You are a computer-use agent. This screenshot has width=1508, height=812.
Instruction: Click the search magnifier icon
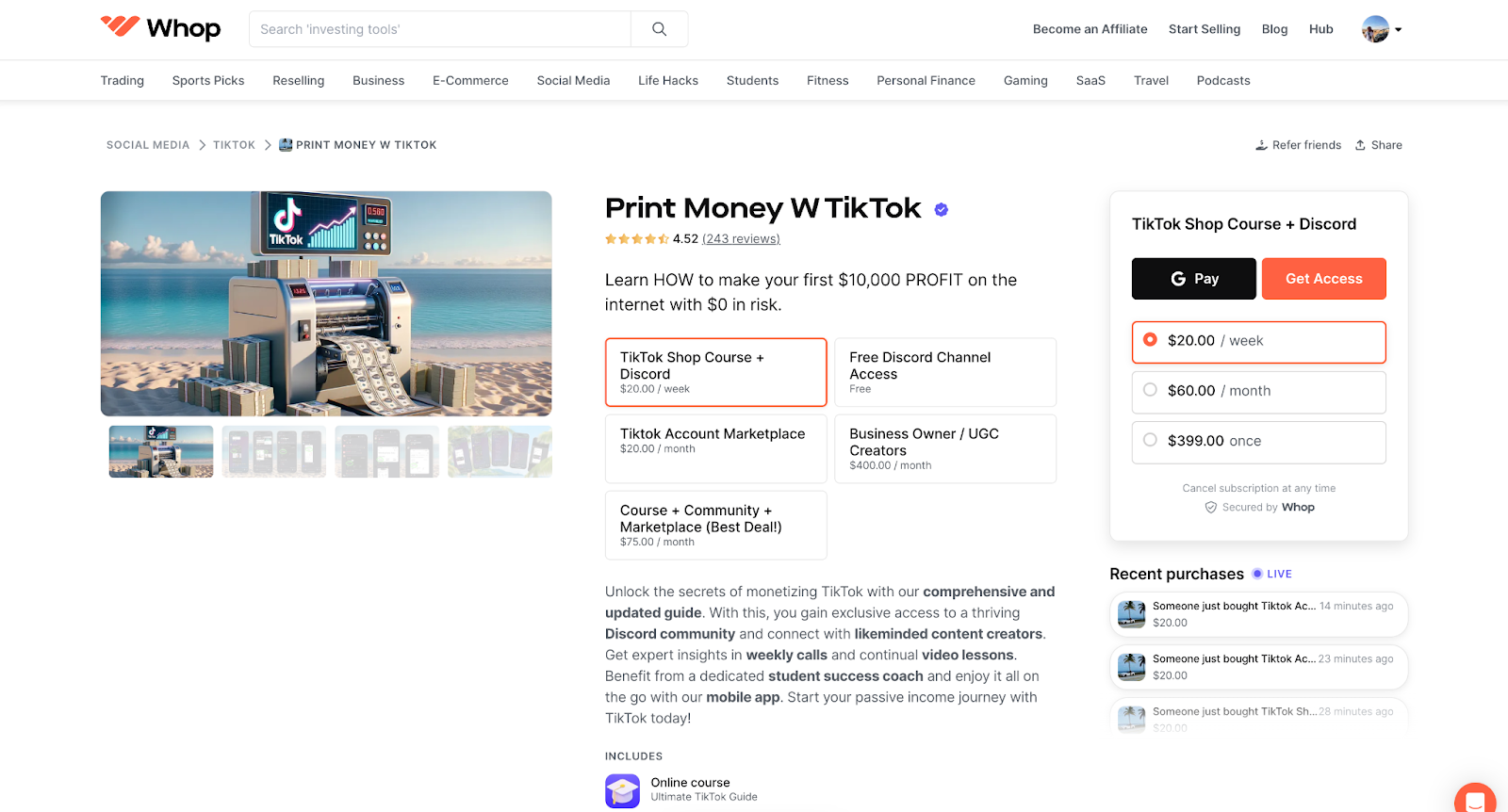tap(660, 29)
